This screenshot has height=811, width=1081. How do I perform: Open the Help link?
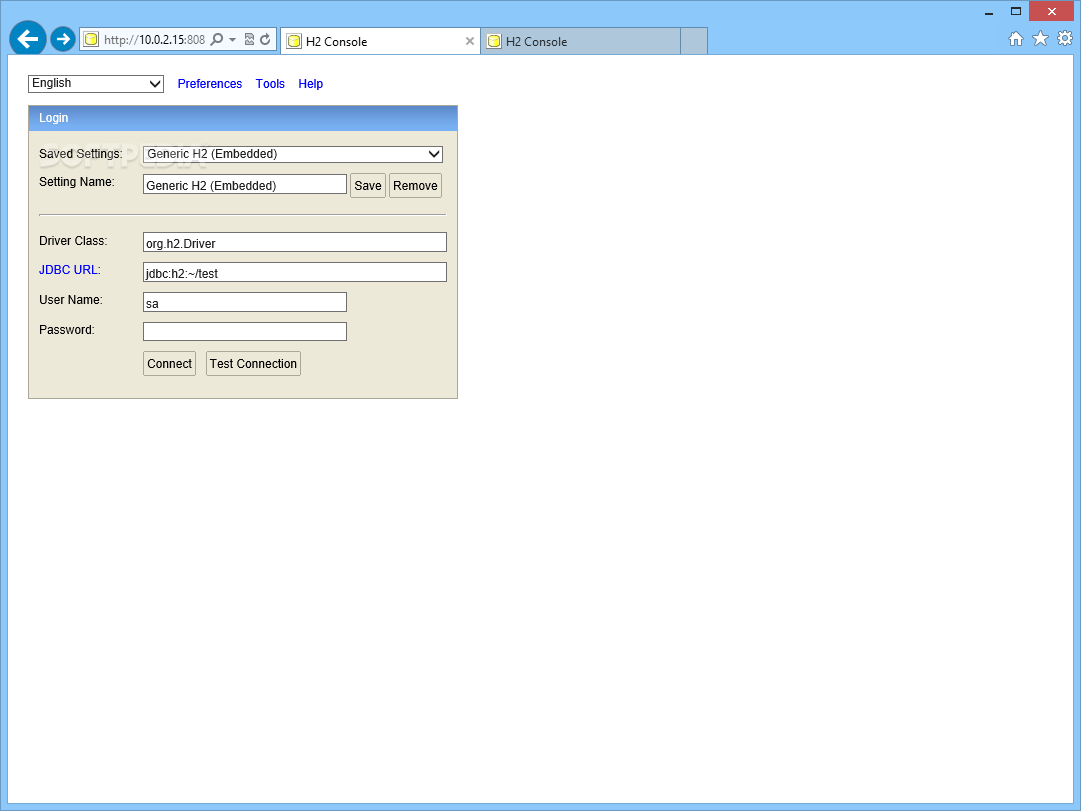(310, 83)
